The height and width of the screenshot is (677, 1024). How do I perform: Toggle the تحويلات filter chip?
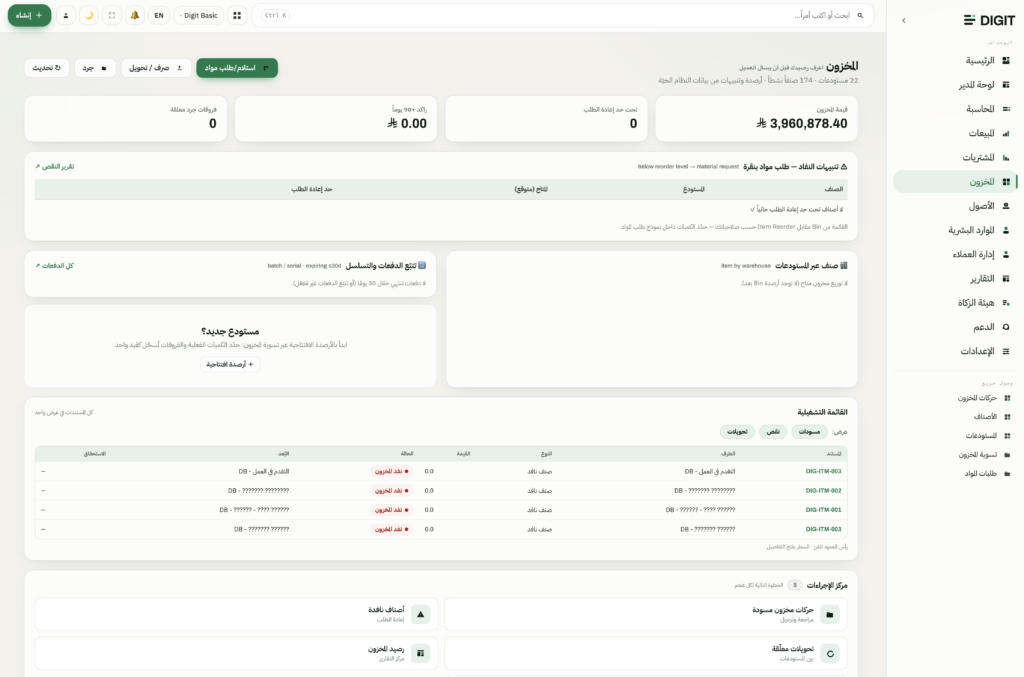coord(737,432)
